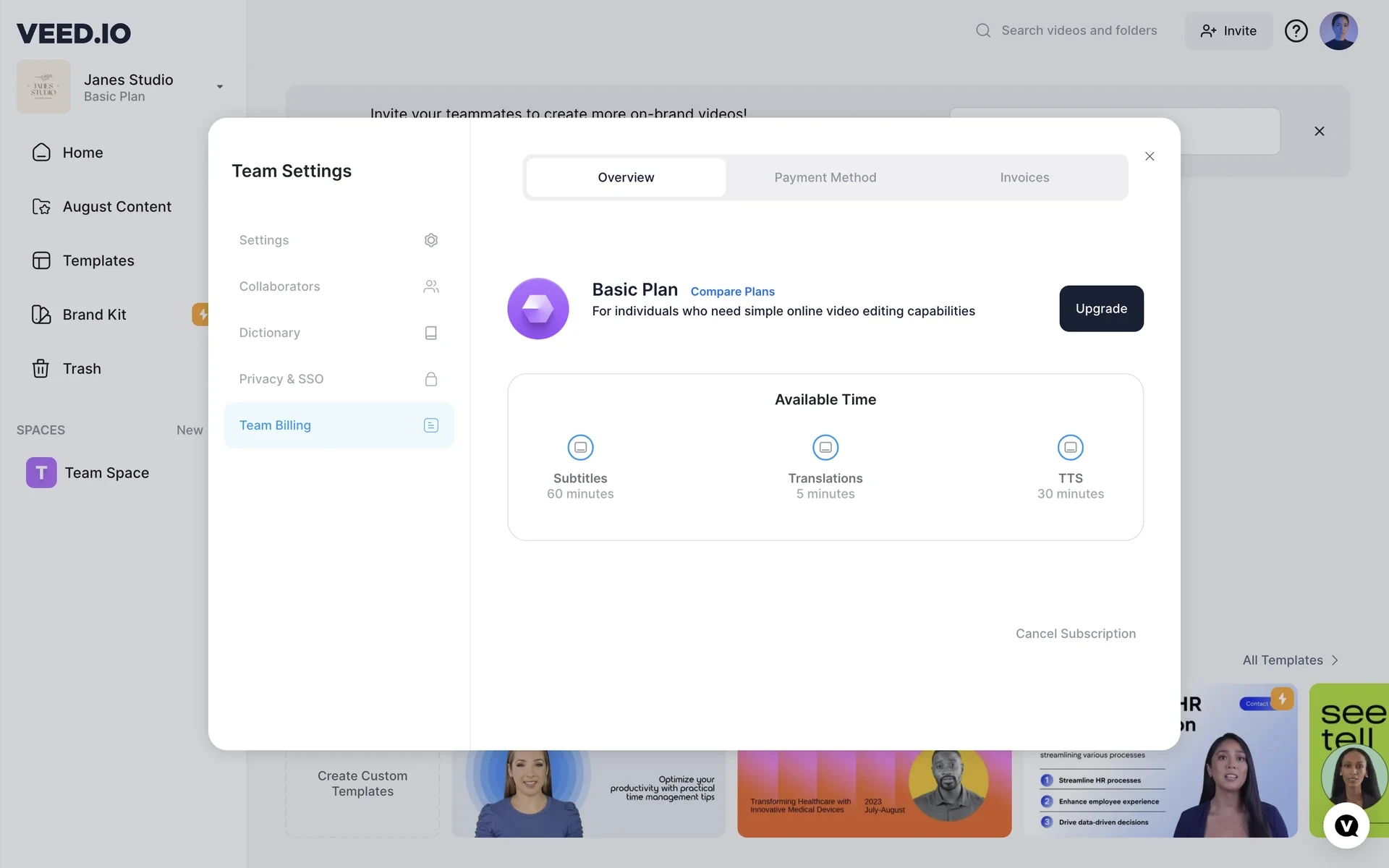Open the user profile avatar

[1338, 31]
